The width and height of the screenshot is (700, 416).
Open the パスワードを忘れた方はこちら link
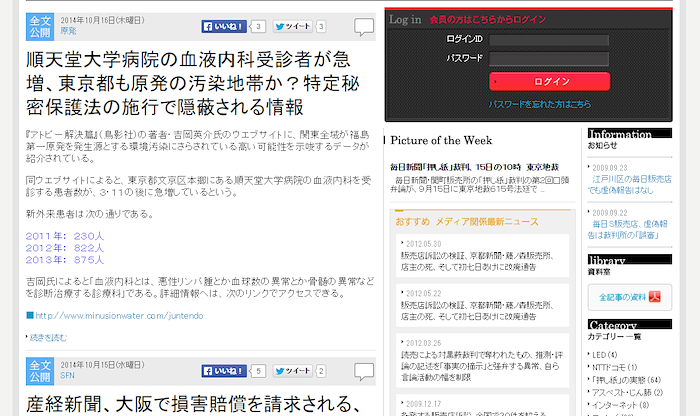click(x=539, y=104)
